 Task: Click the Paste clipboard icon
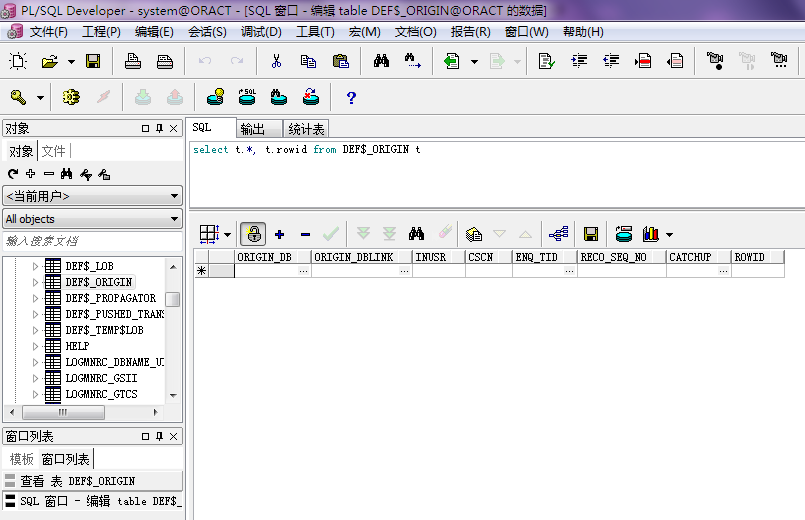tap(340, 62)
